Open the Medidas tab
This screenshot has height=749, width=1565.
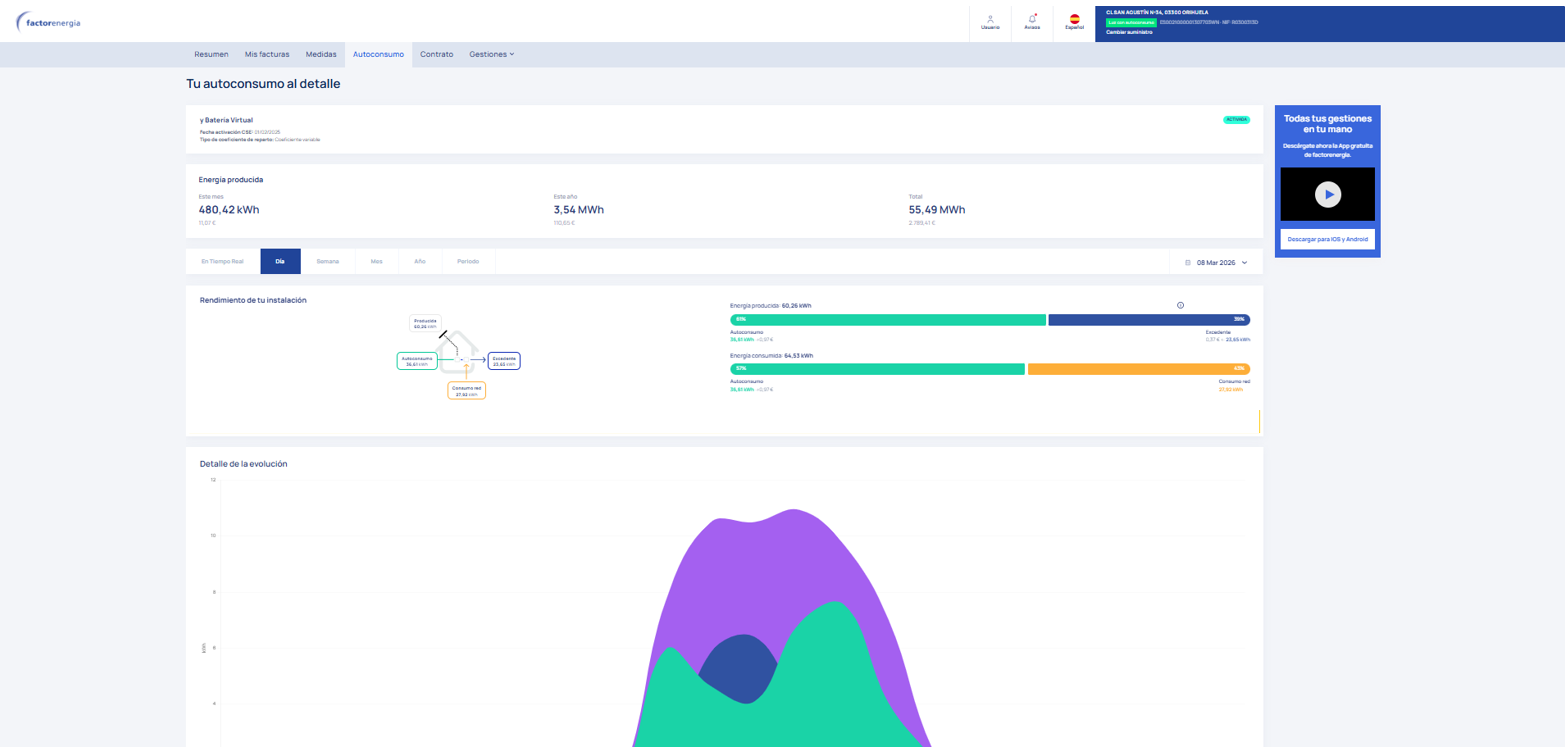321,54
